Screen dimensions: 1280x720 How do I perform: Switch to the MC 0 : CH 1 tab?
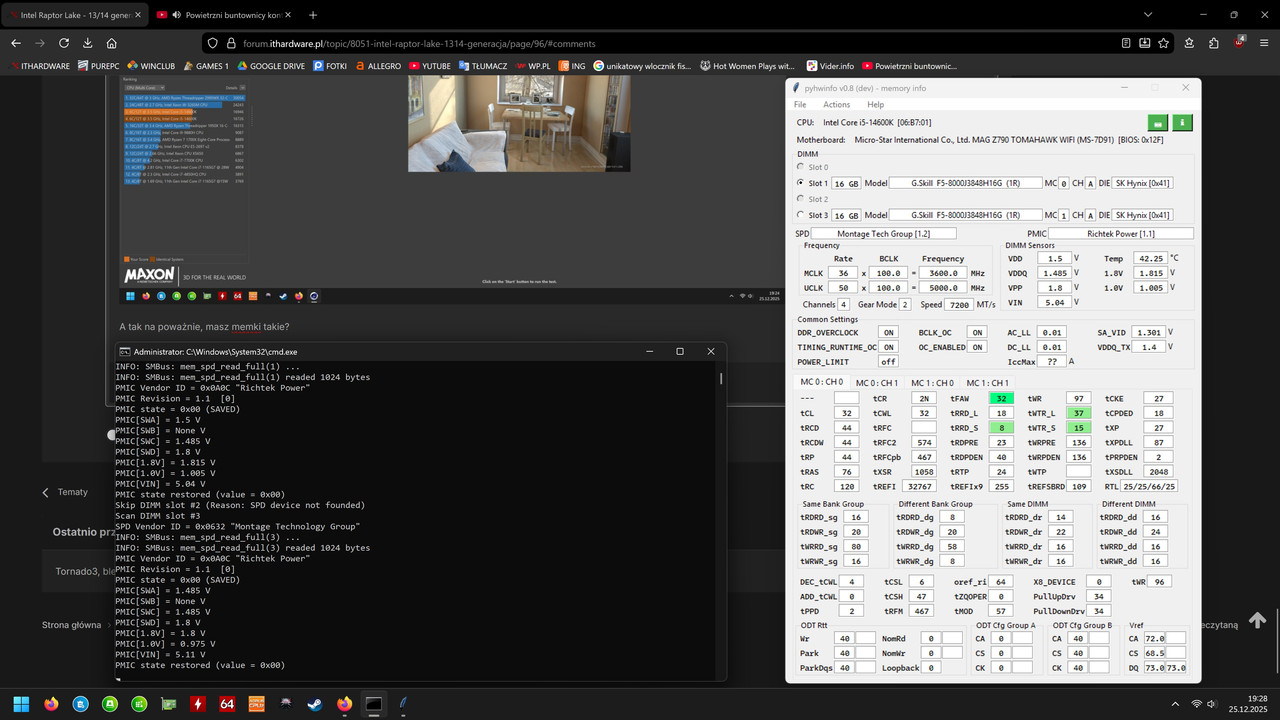pos(877,382)
